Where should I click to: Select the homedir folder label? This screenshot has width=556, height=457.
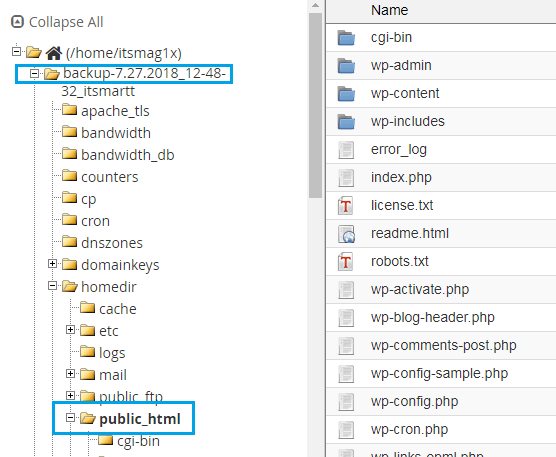[x=109, y=287]
